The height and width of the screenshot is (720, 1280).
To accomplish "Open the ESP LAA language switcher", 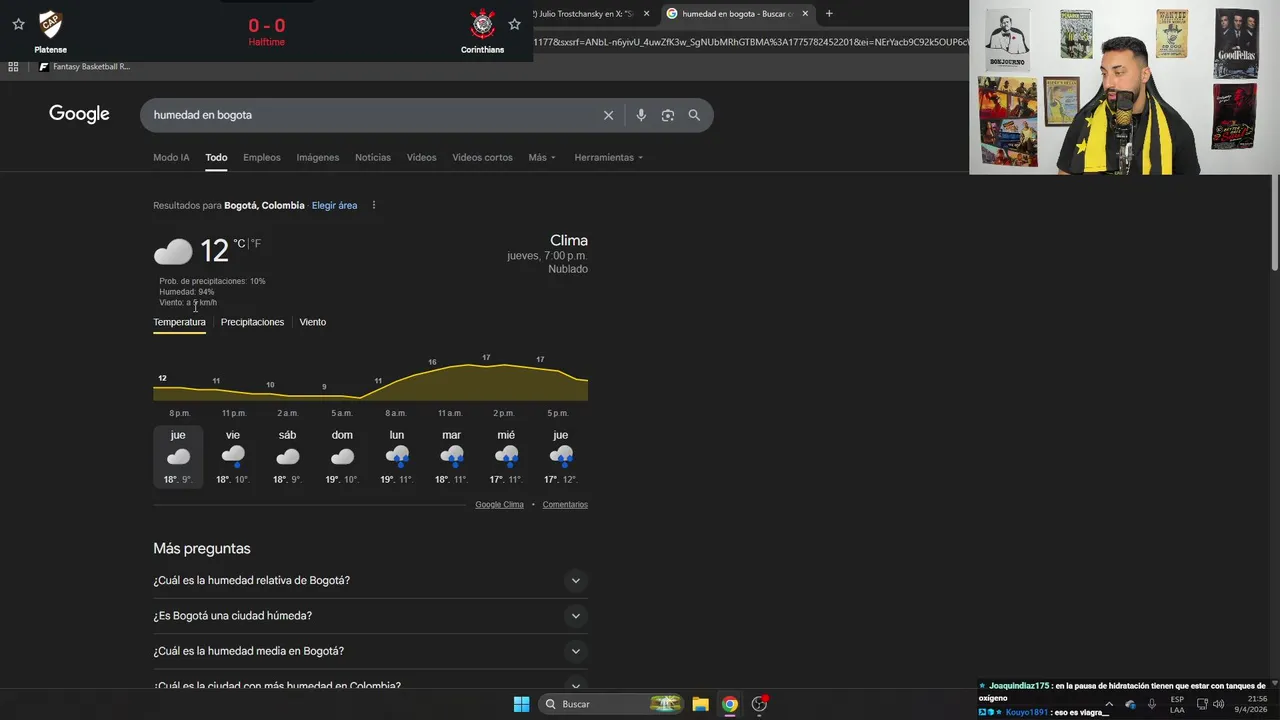I will coord(1177,704).
